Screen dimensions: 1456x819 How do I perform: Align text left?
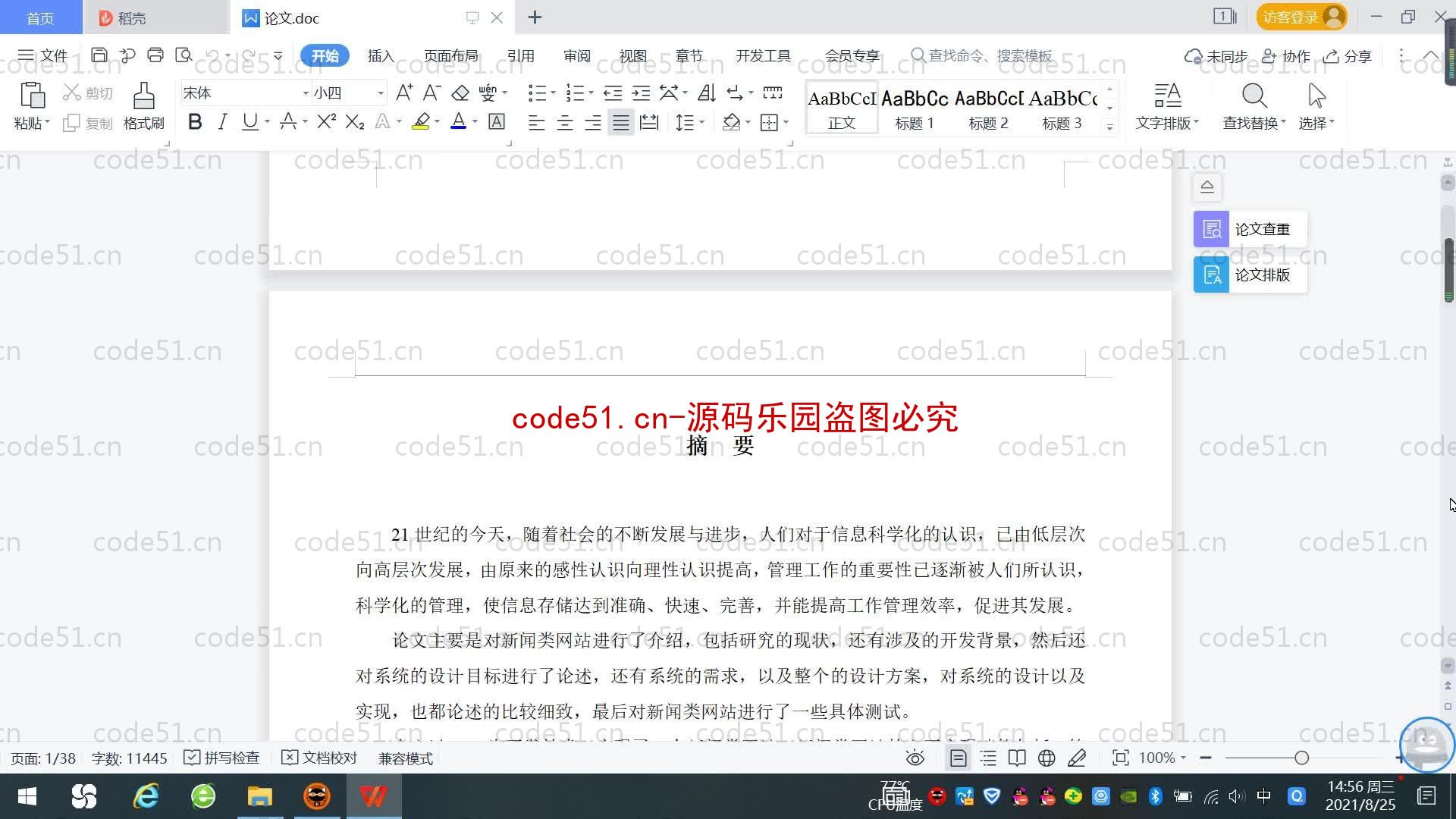coord(536,122)
